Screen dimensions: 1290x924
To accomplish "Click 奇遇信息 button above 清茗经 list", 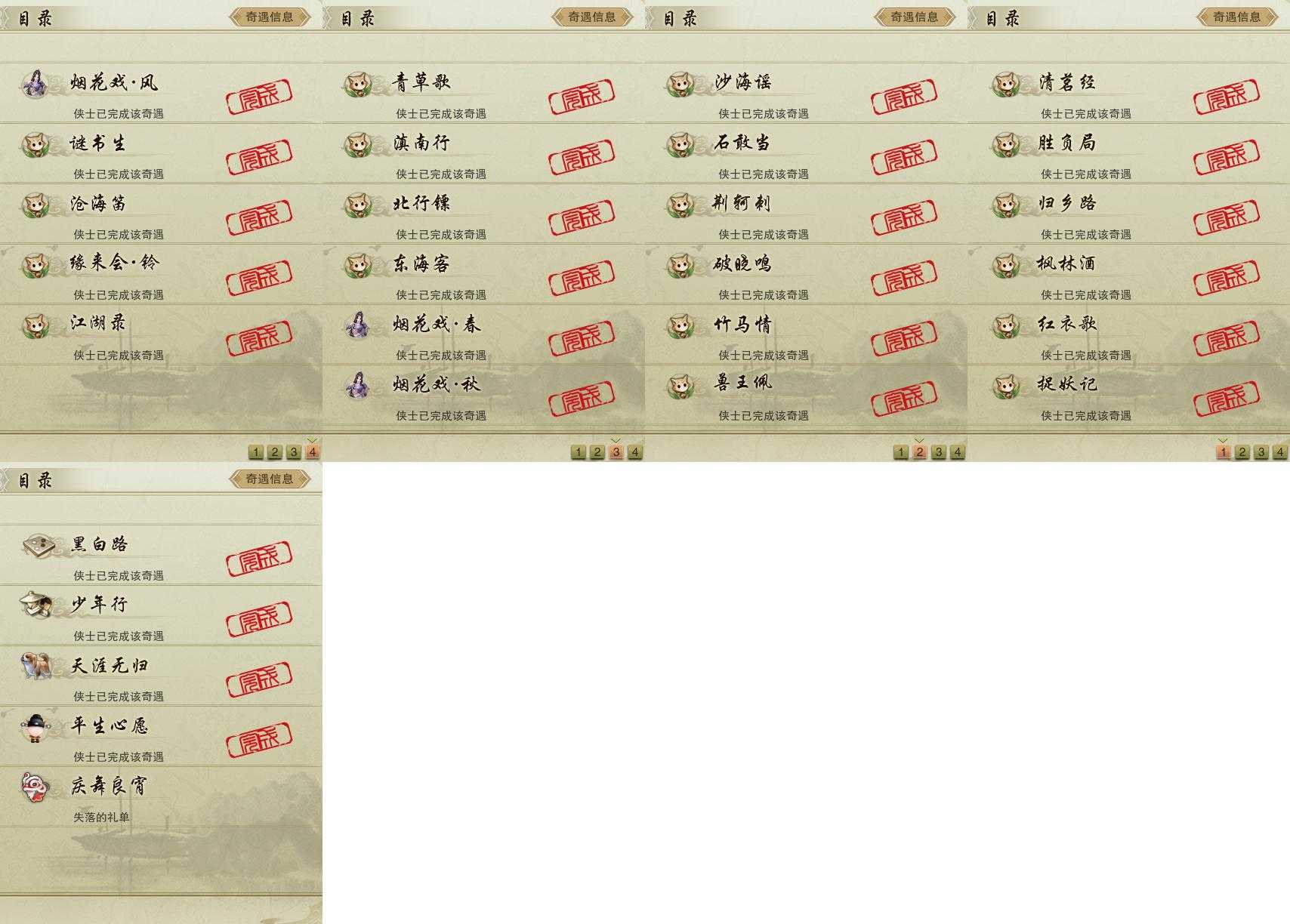I will point(1237,17).
